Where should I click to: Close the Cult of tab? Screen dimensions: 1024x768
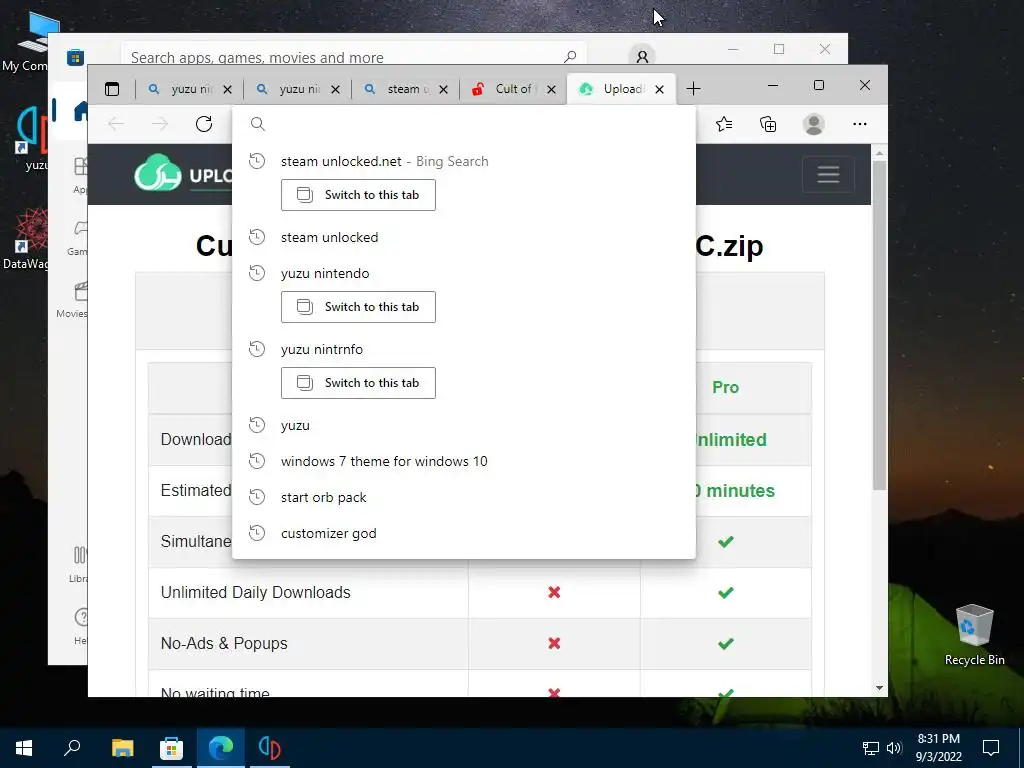tap(551, 89)
